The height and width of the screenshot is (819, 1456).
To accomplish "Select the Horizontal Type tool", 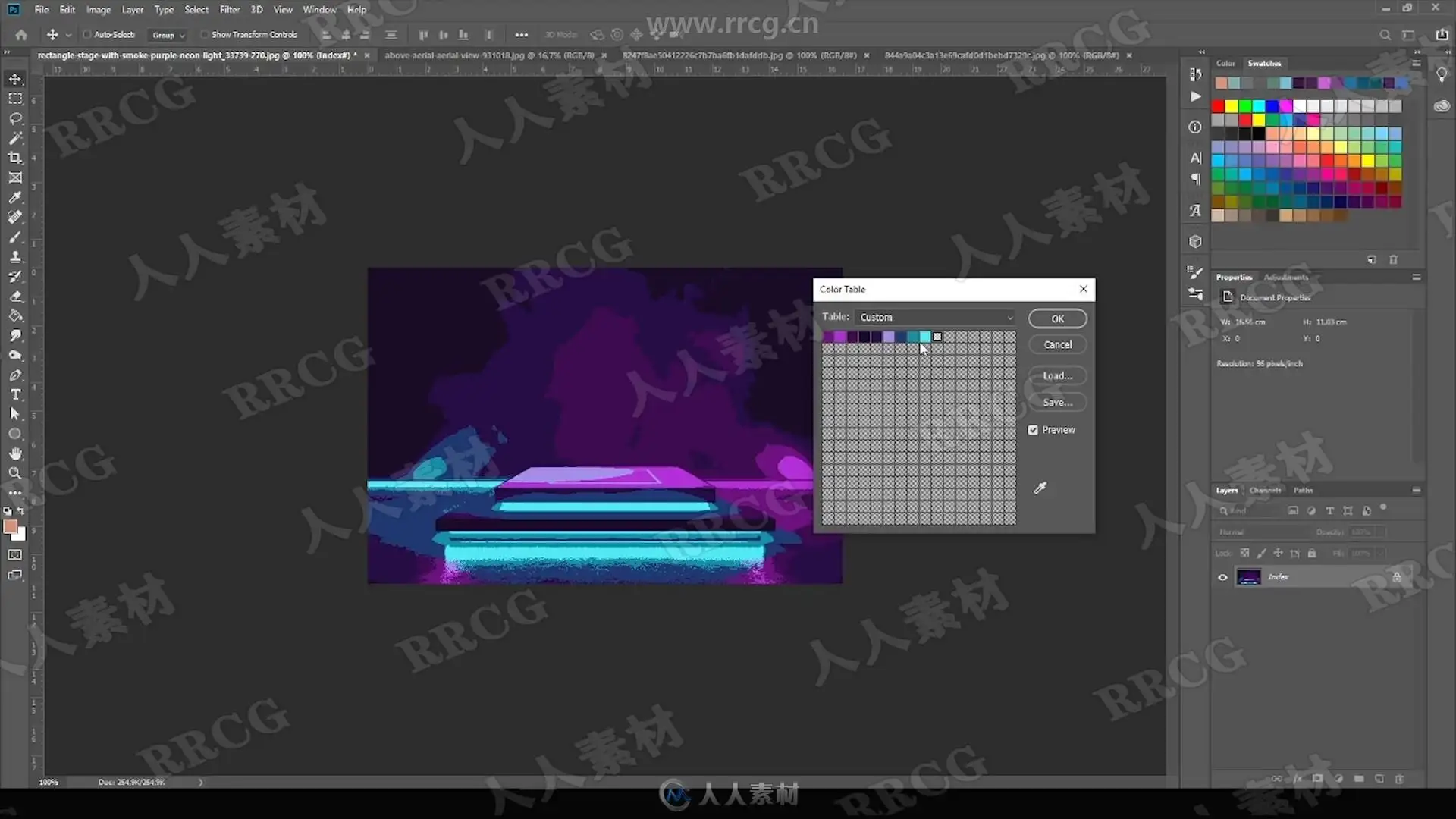I will 15,394.
